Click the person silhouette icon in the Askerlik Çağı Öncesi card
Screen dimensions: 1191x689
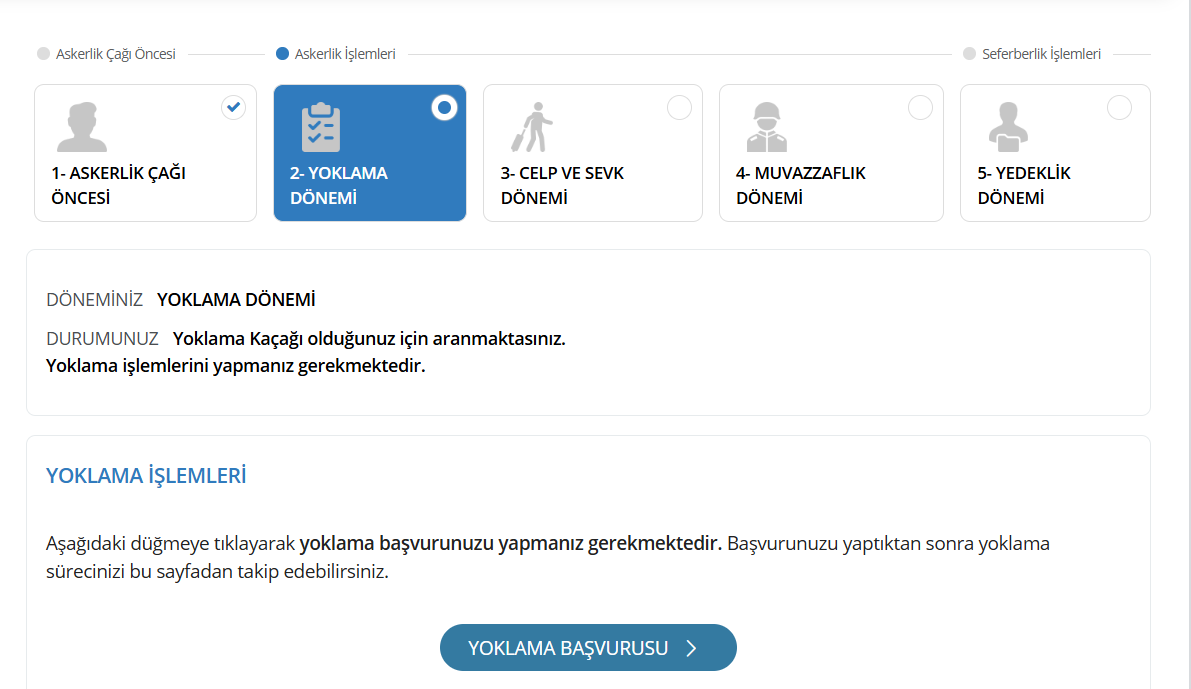(81, 127)
